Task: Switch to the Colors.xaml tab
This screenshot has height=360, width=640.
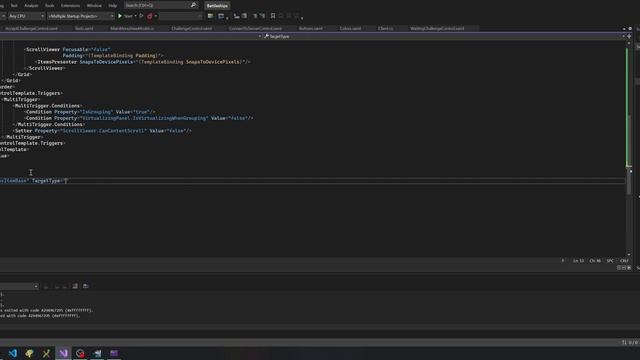Action: click(350, 29)
